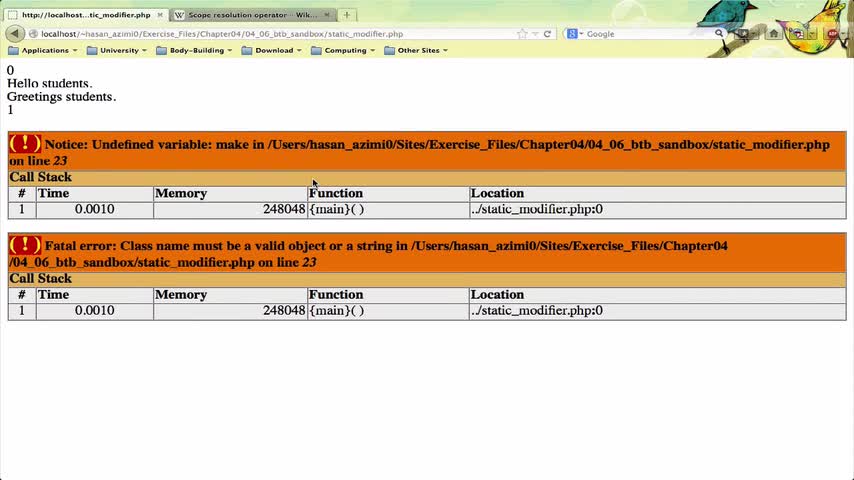This screenshot has height=480, width=854.
Task: Choose search engine via Google icon dropdown
Action: [575, 34]
